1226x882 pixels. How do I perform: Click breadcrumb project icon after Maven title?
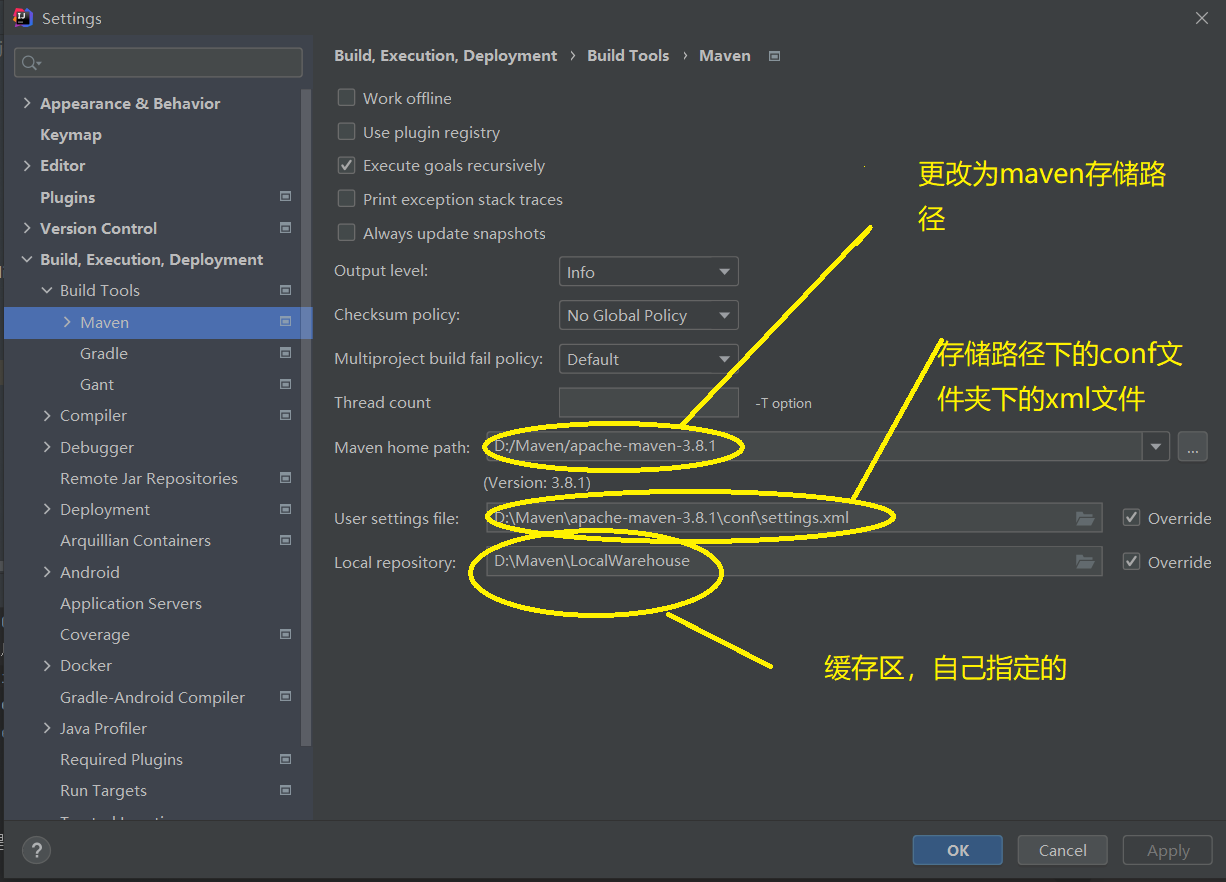[x=774, y=56]
